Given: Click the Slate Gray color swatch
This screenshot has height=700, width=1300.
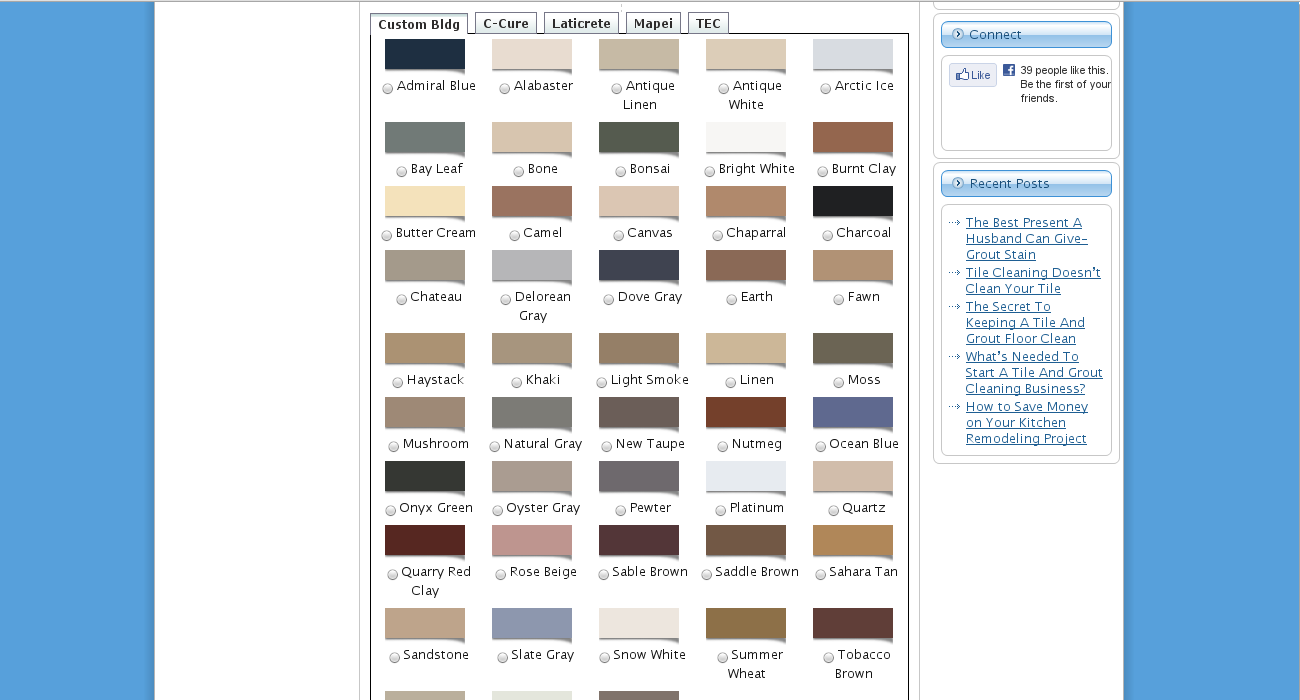Looking at the screenshot, I should [531, 623].
